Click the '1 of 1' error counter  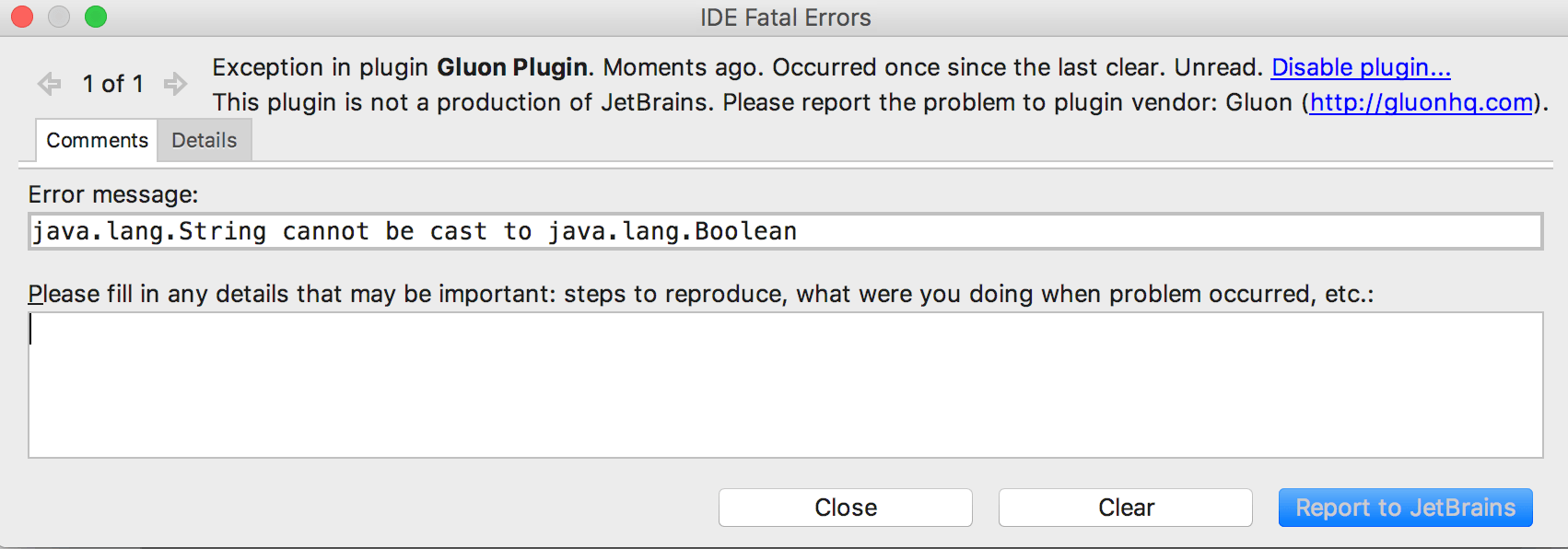point(112,85)
